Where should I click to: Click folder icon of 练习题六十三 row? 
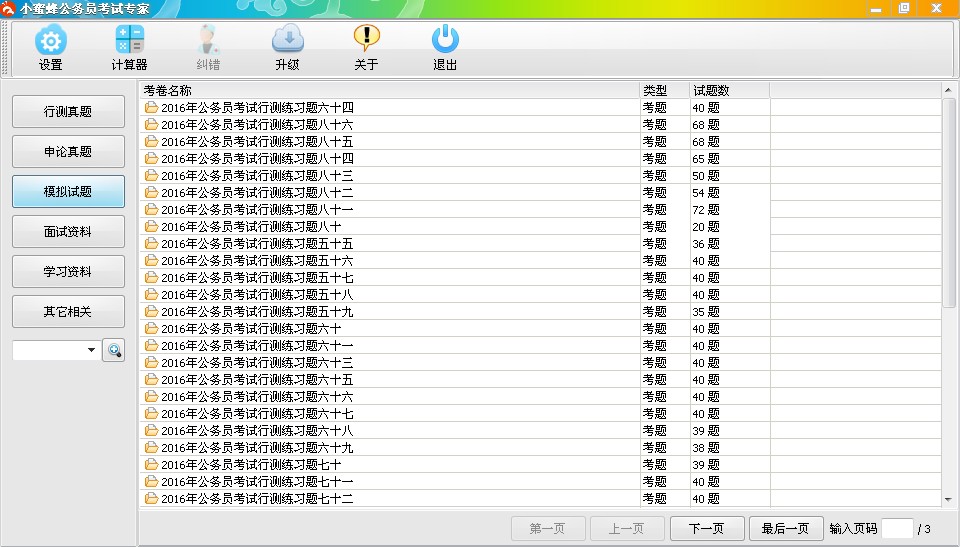pyautogui.click(x=151, y=363)
